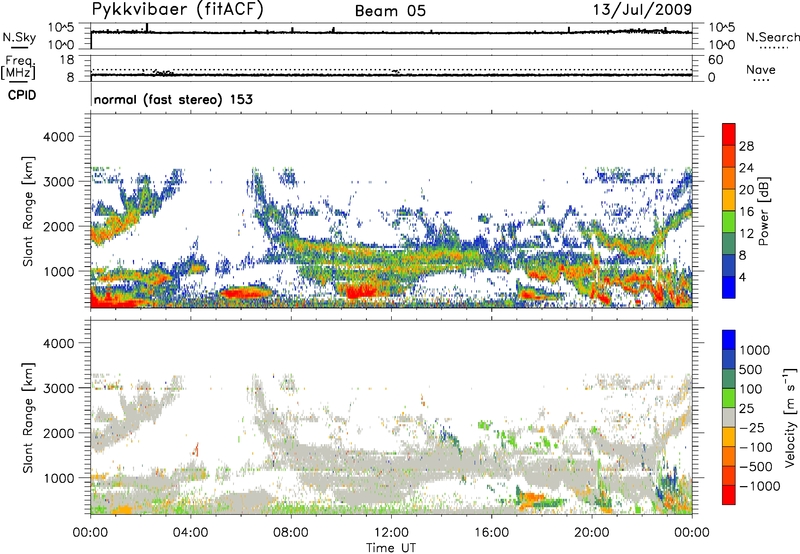Click the orange velocity patch near 17:30 UT
The width and height of the screenshot is (800, 554).
pos(532,498)
